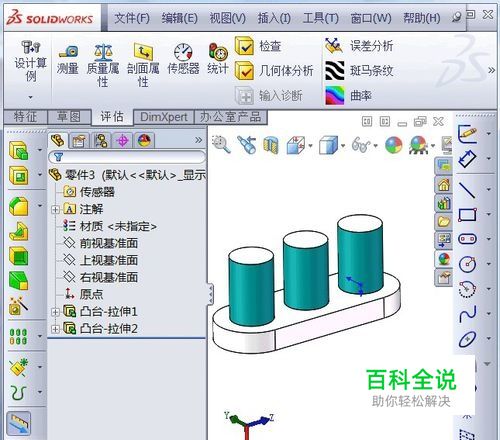The height and width of the screenshot is (440, 500).
Task: Open the 编辑(E) menu
Action: tap(180, 18)
